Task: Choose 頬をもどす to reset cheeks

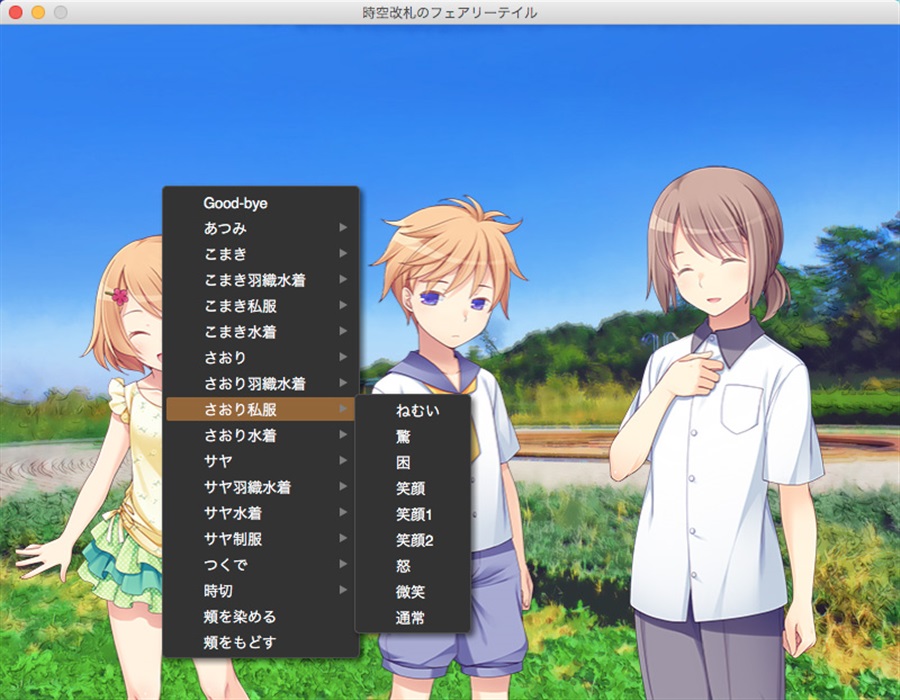Action: pos(261,642)
